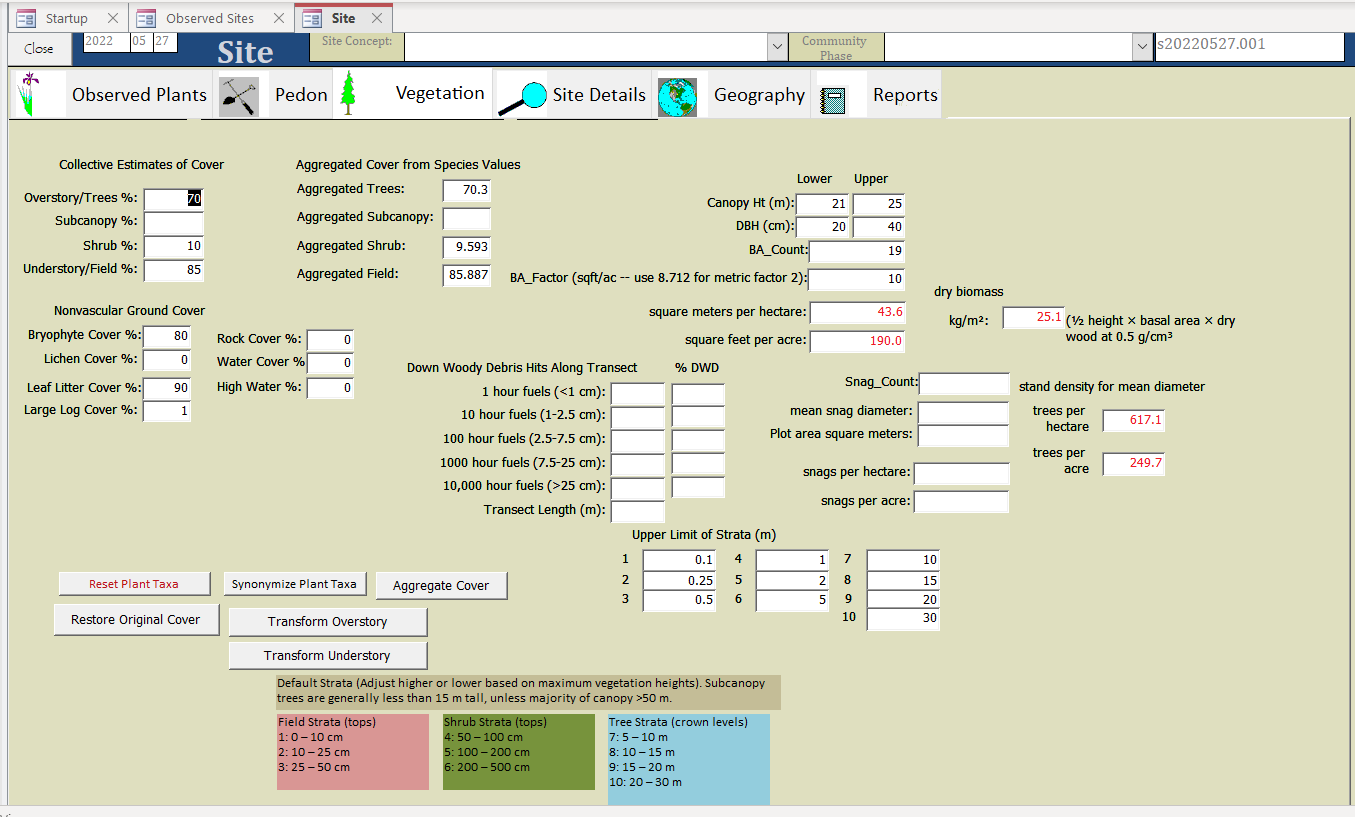1355x817 pixels.
Task: Switch to the Observed Sites tab
Action: point(210,18)
